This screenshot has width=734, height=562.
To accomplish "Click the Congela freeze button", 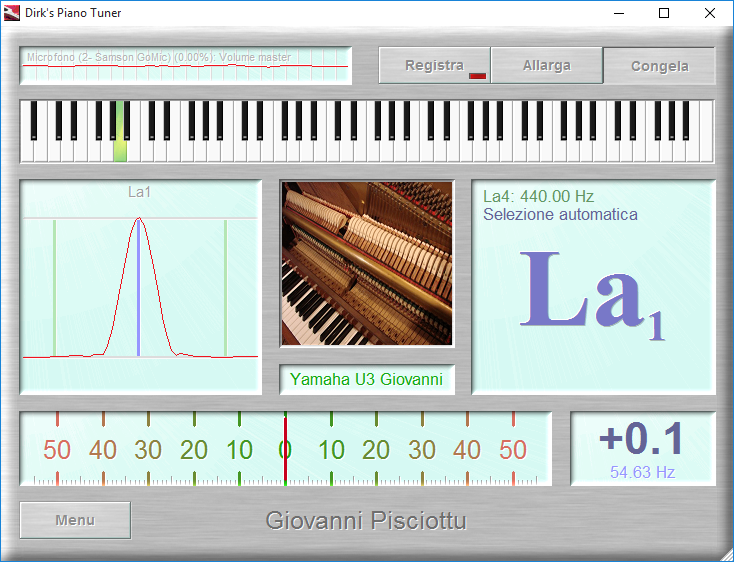I will tap(659, 66).
